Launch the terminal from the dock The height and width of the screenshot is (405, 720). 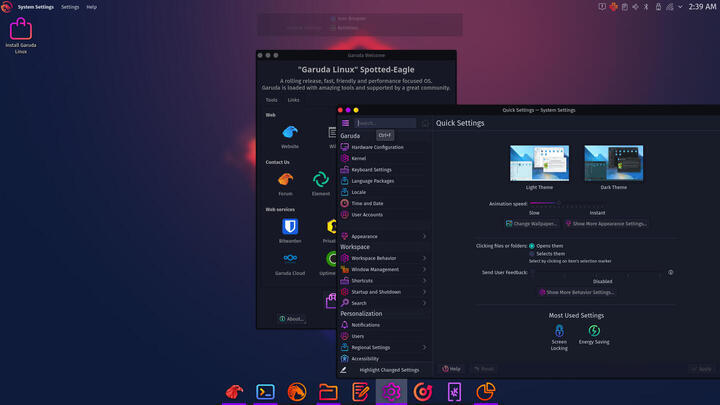265,392
